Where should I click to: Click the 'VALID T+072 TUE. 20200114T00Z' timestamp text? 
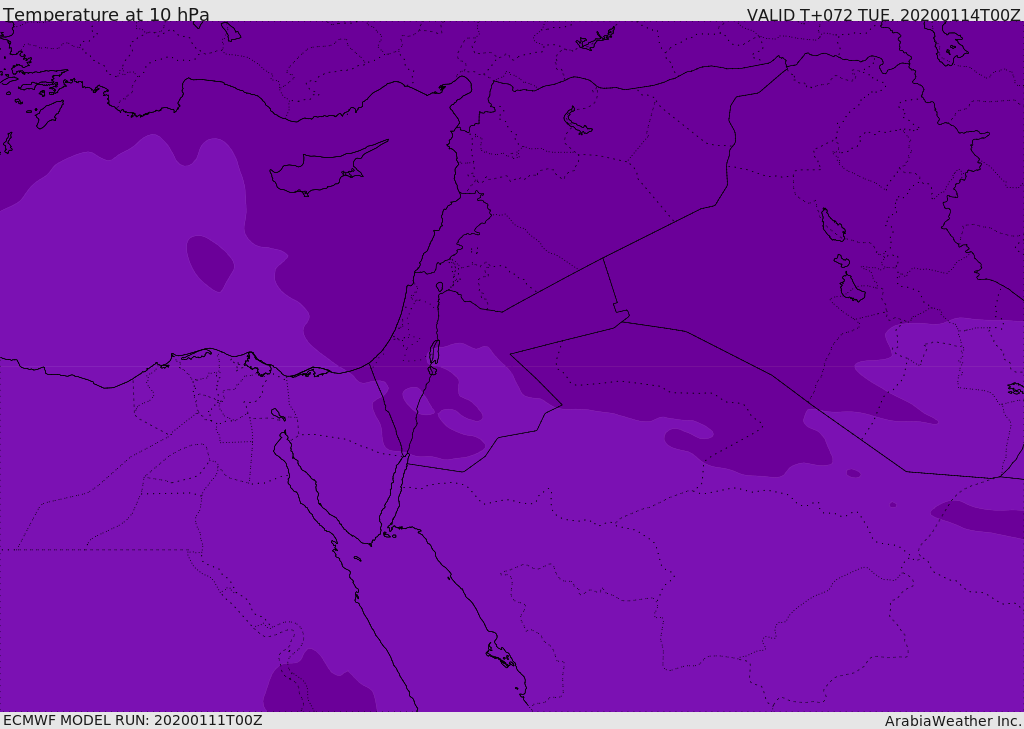click(x=884, y=14)
